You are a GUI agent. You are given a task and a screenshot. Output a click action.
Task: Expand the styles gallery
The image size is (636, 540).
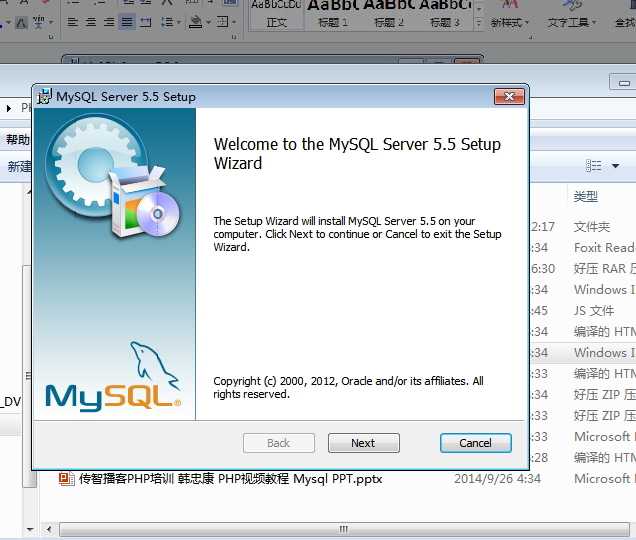point(479,23)
